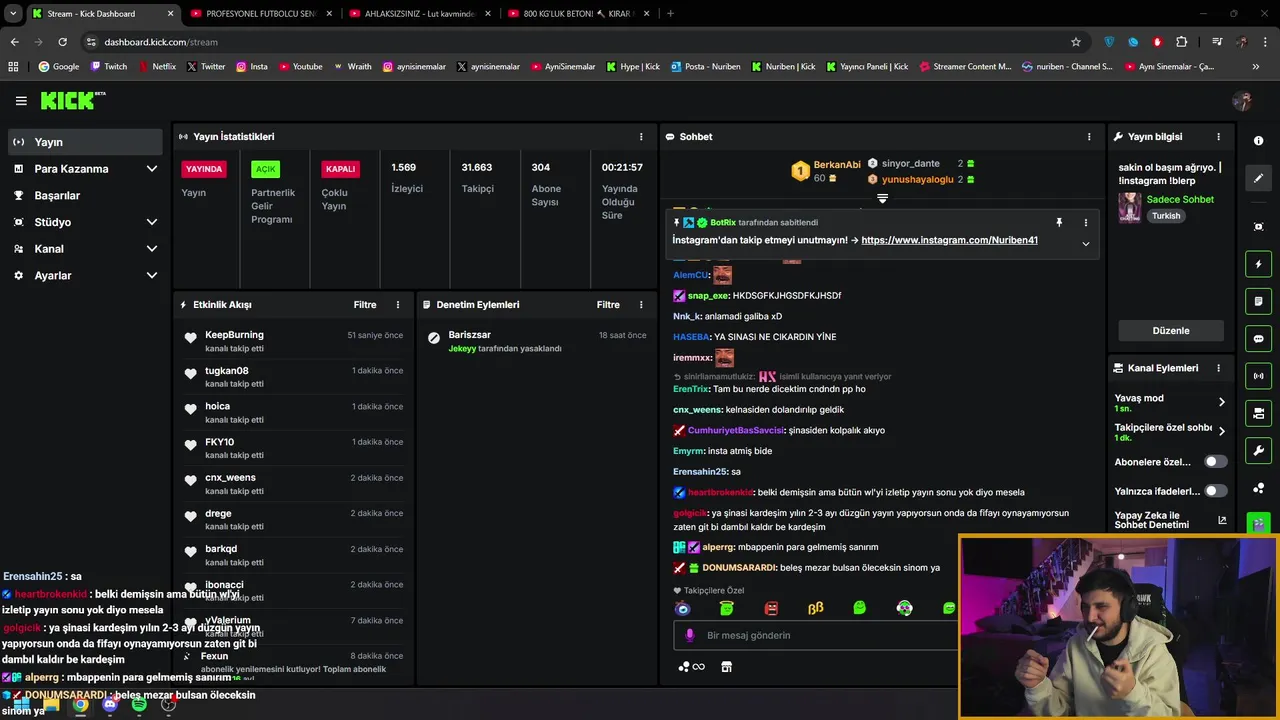
Task: Toggle Abonelere özel chat mode
Action: coord(1215,462)
